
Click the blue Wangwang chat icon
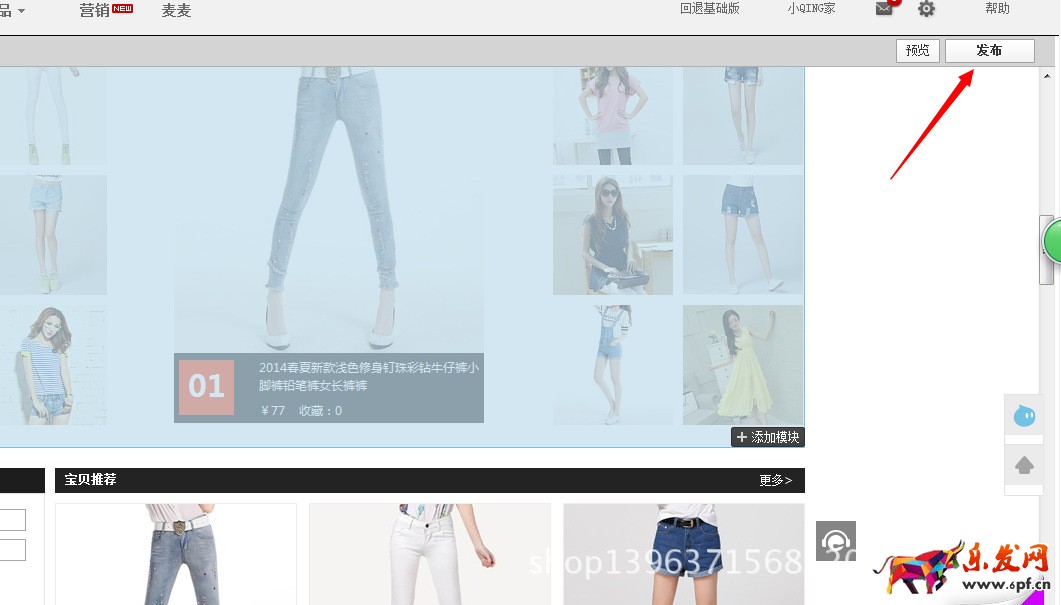point(1024,416)
